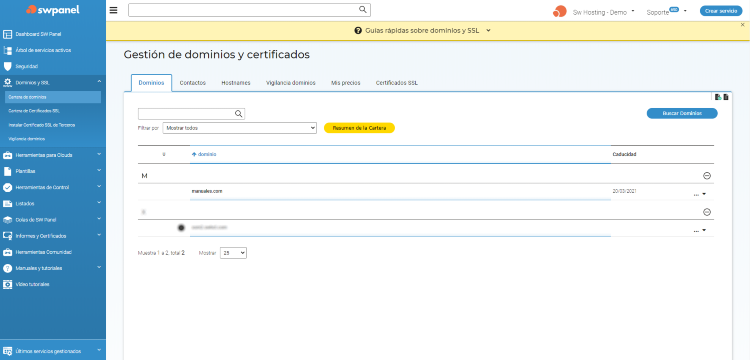
Task: Open Dashboard SW Panel icon
Action: pyautogui.click(x=7, y=34)
